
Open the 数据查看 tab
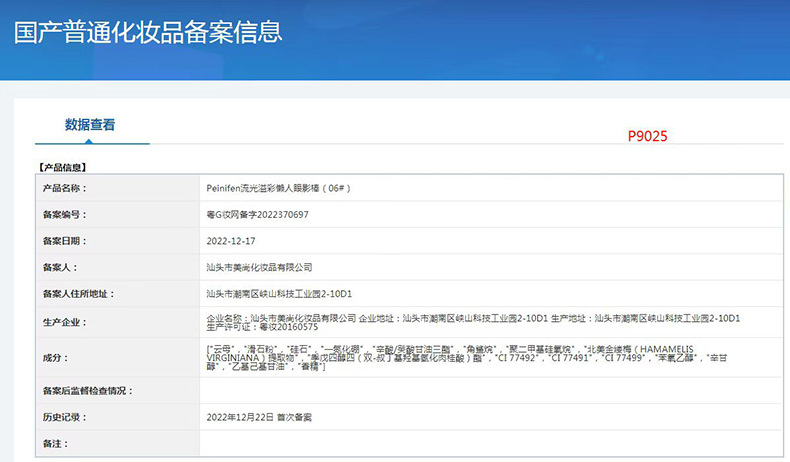click(x=90, y=124)
